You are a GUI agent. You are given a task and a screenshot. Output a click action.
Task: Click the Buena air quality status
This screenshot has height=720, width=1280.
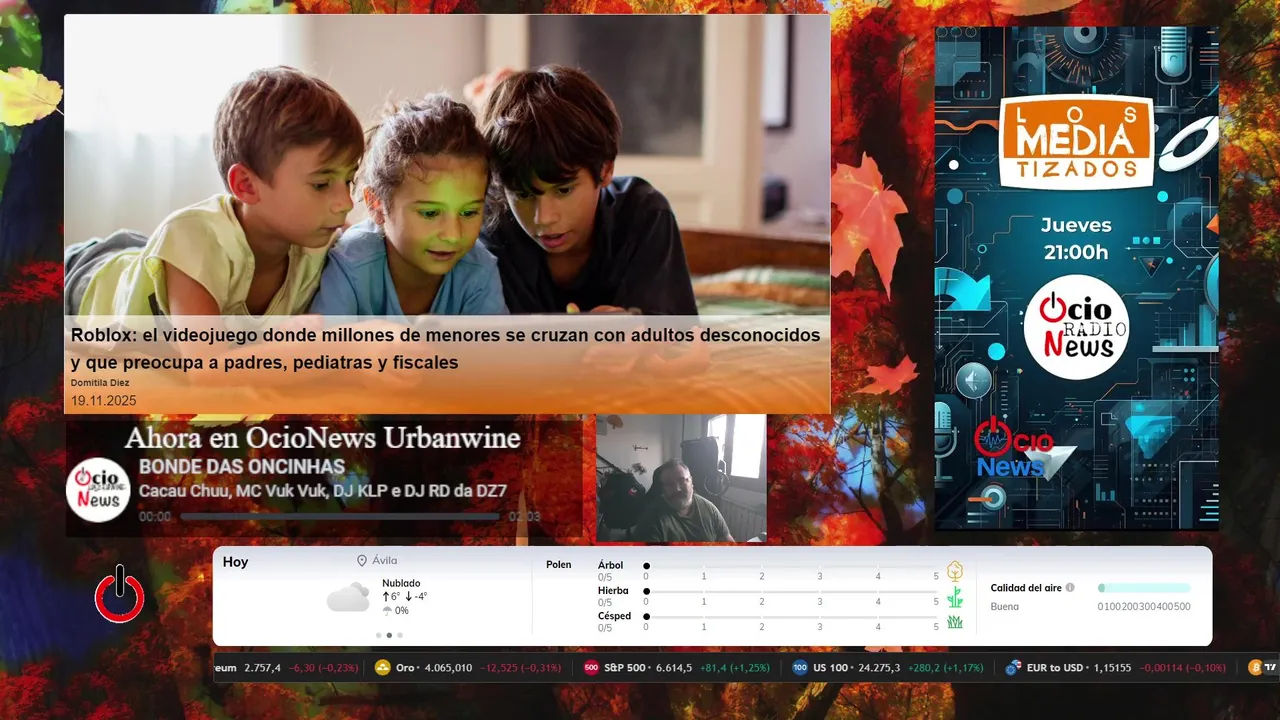tap(1005, 606)
